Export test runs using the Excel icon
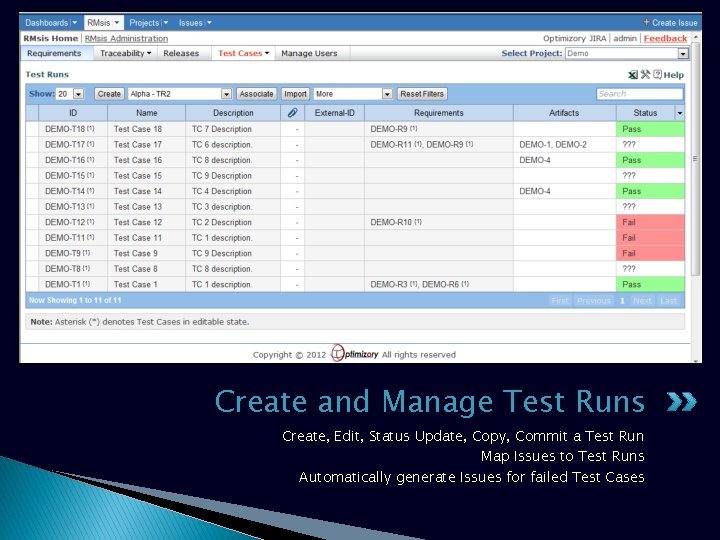Screen dimensions: 720x540 click(x=633, y=74)
